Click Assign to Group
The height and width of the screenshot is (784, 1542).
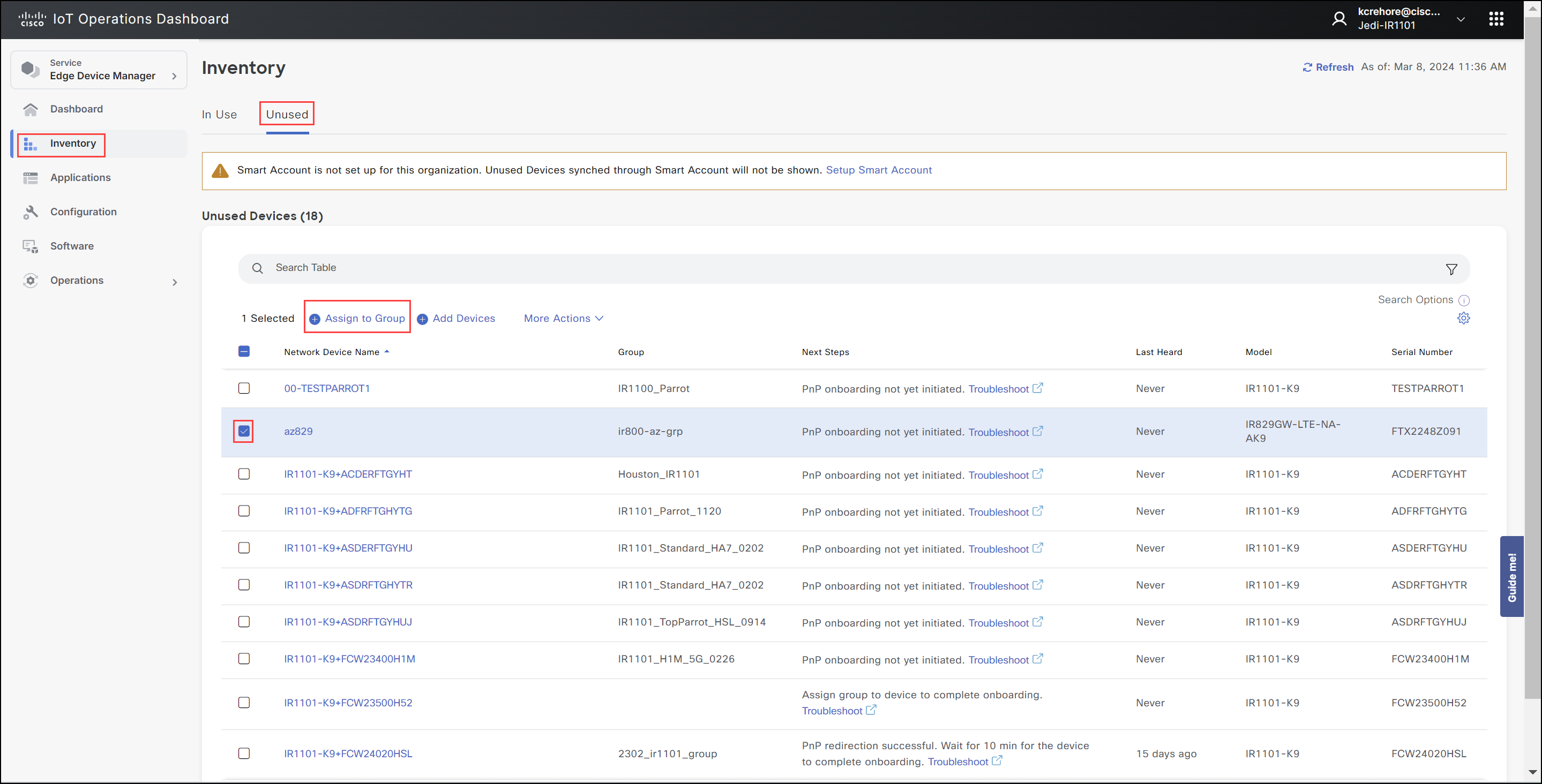[357, 319]
